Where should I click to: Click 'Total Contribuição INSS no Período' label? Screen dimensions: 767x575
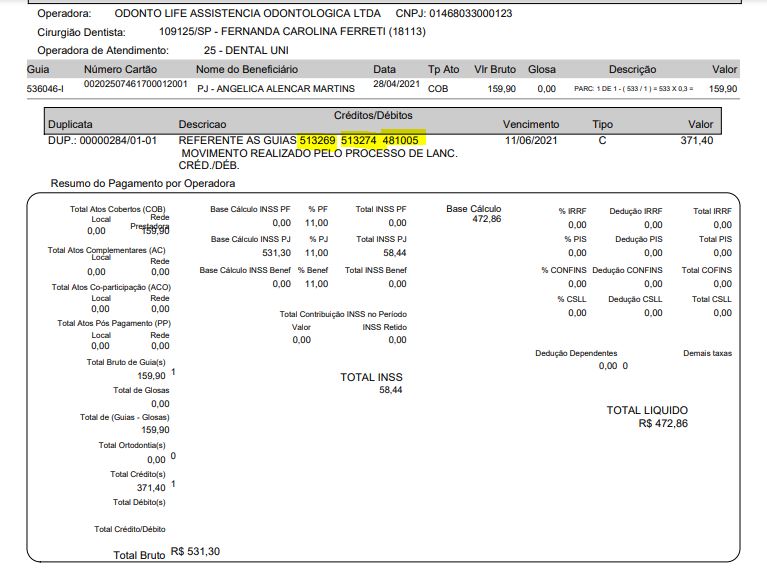pyautogui.click(x=343, y=314)
